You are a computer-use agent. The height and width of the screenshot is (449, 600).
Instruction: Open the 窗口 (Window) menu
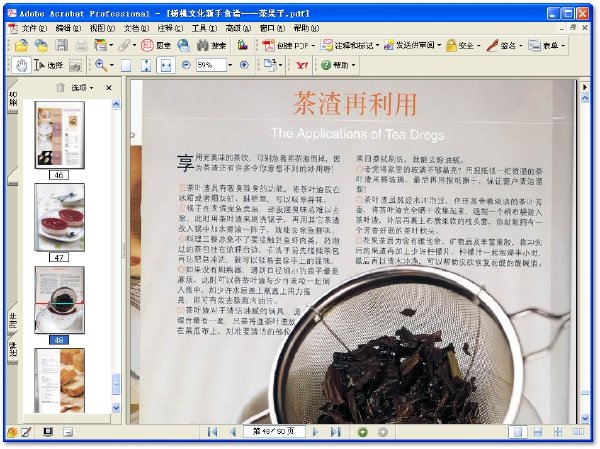click(x=272, y=28)
